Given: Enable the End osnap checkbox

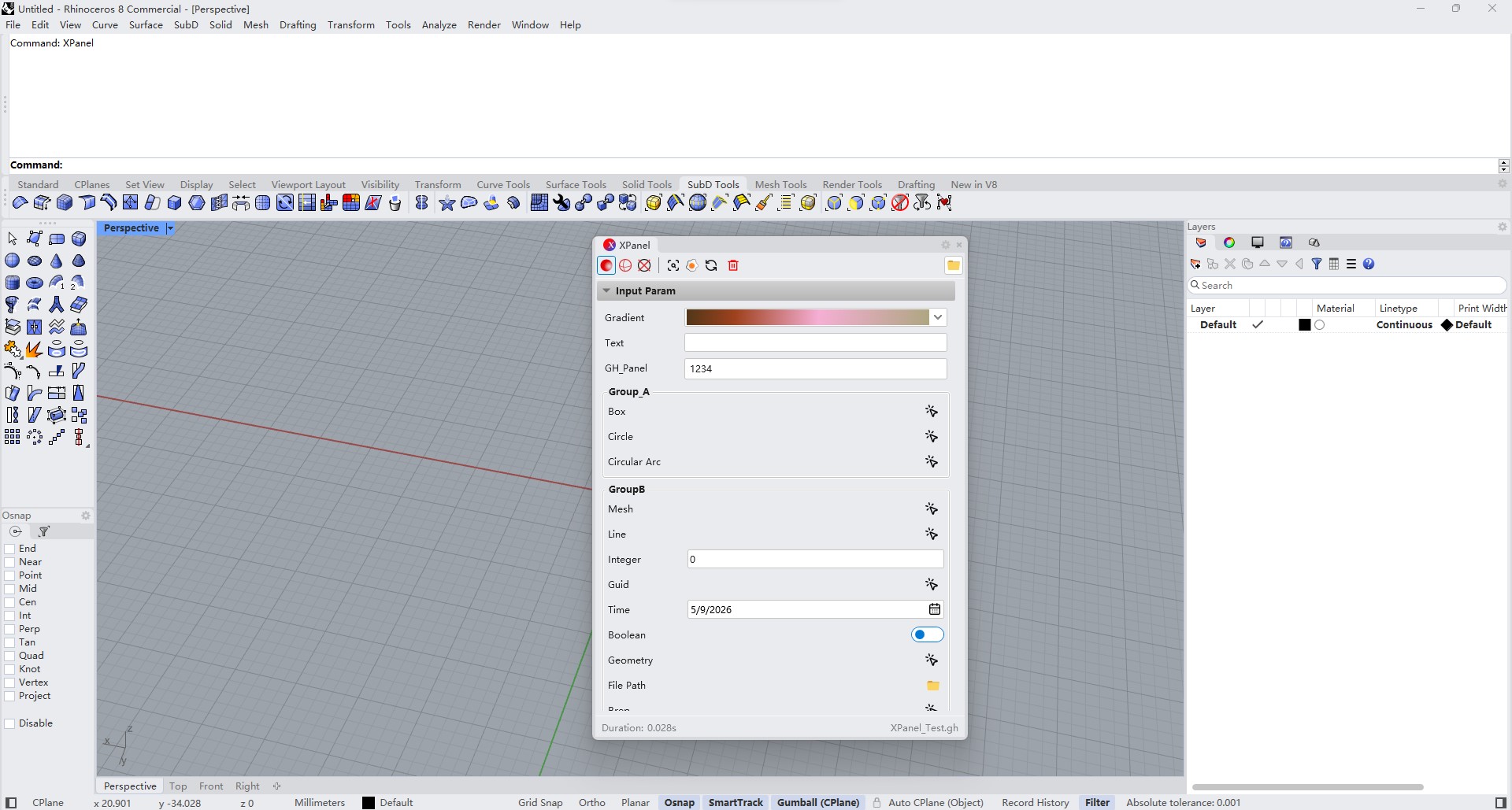Looking at the screenshot, I should [10, 549].
